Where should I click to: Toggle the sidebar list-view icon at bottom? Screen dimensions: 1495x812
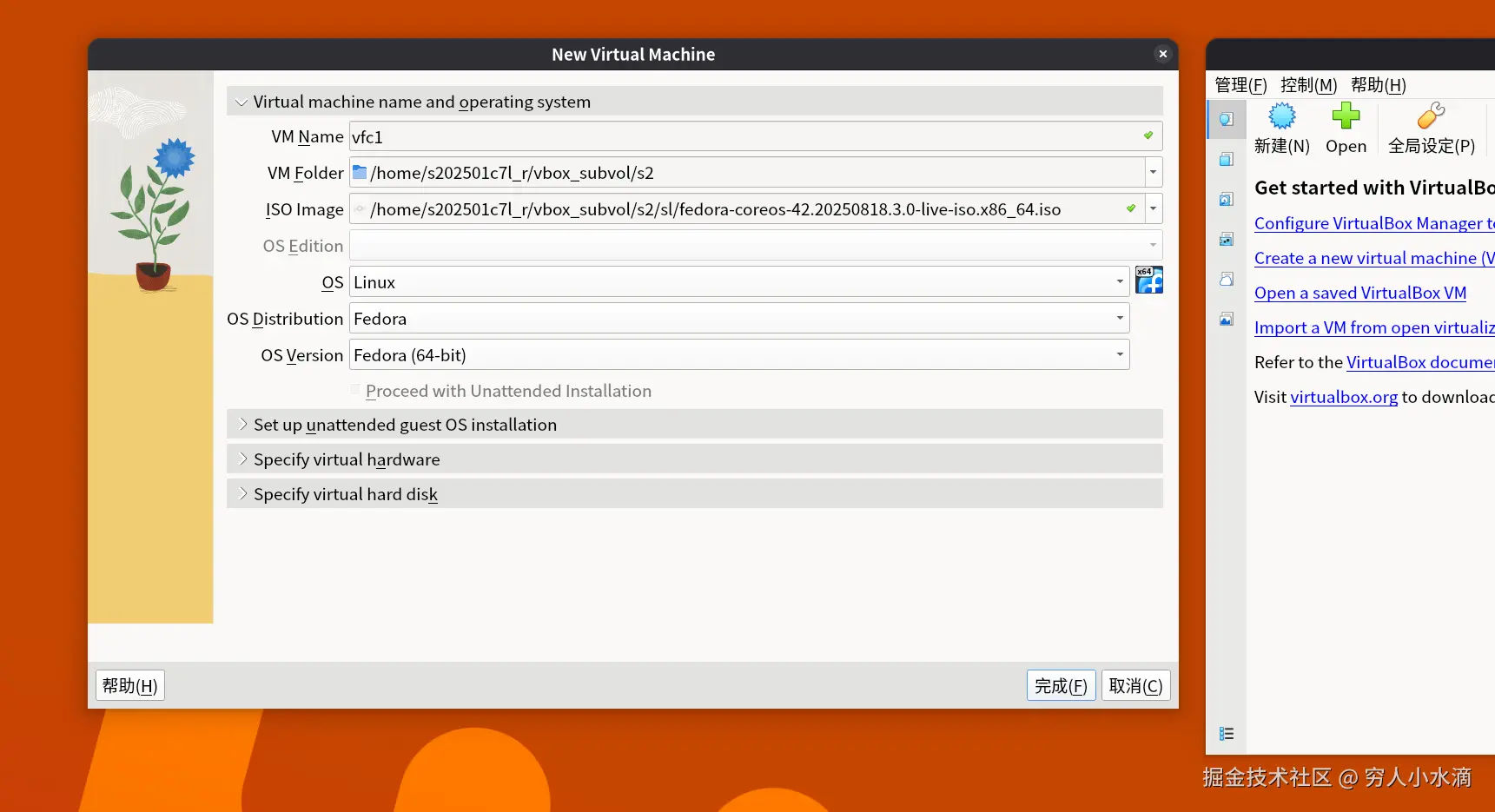tap(1227, 734)
